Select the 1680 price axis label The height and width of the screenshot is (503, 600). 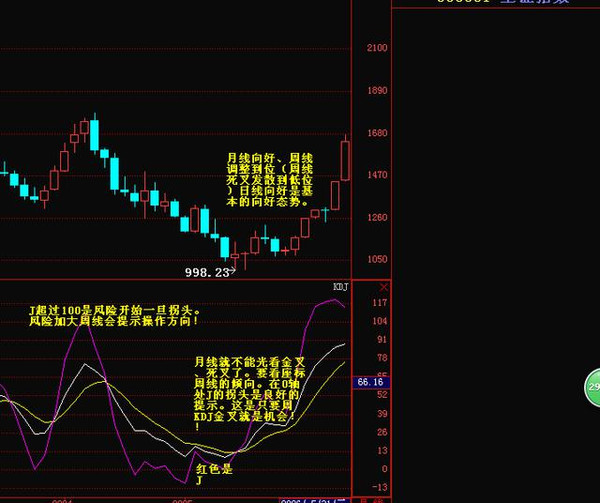tap(377, 133)
